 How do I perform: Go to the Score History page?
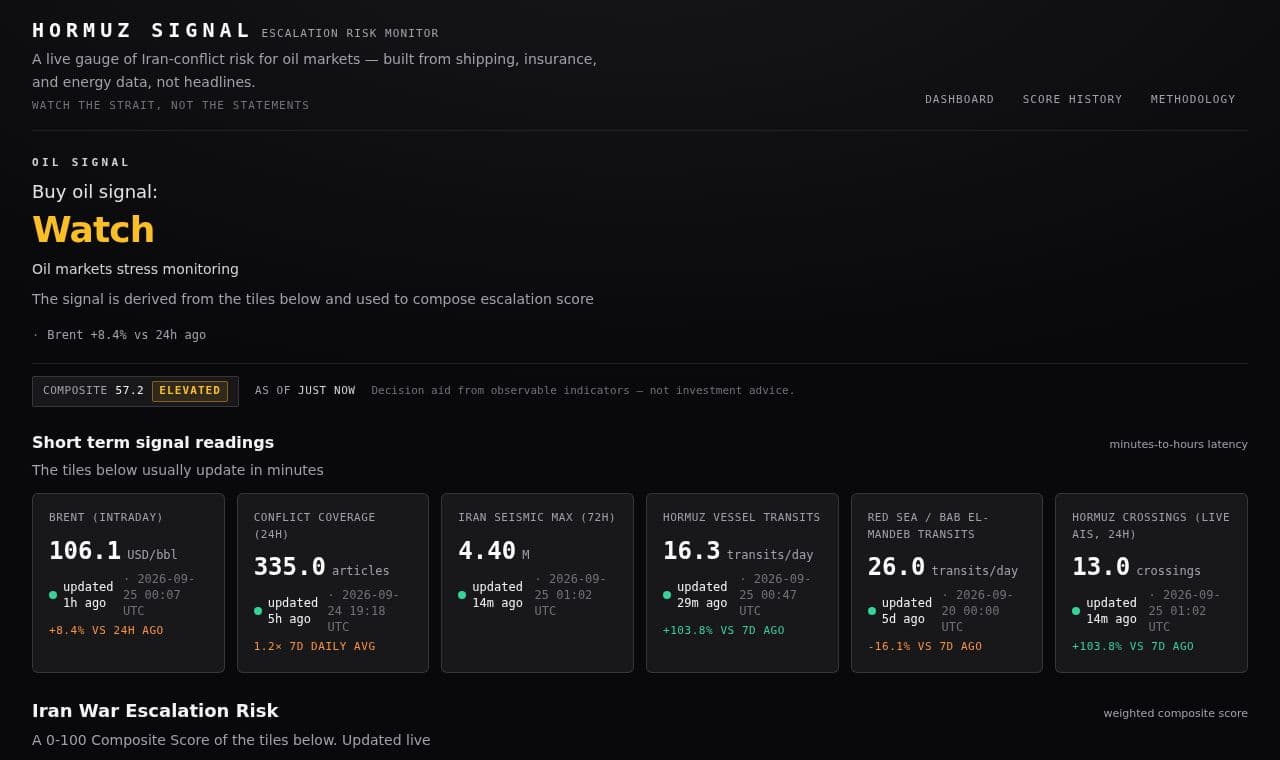click(1072, 99)
